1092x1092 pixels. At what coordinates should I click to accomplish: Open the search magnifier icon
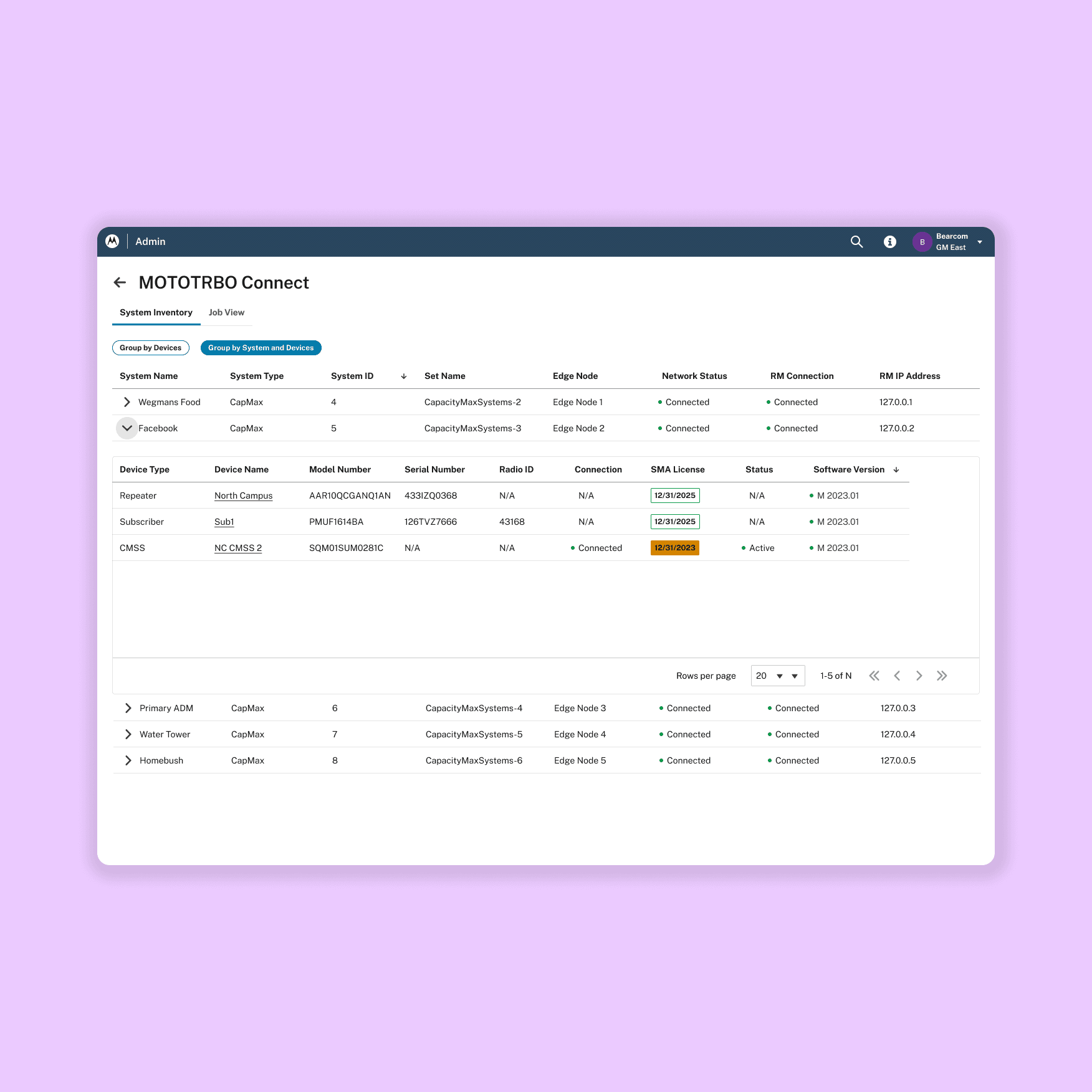[x=857, y=242]
